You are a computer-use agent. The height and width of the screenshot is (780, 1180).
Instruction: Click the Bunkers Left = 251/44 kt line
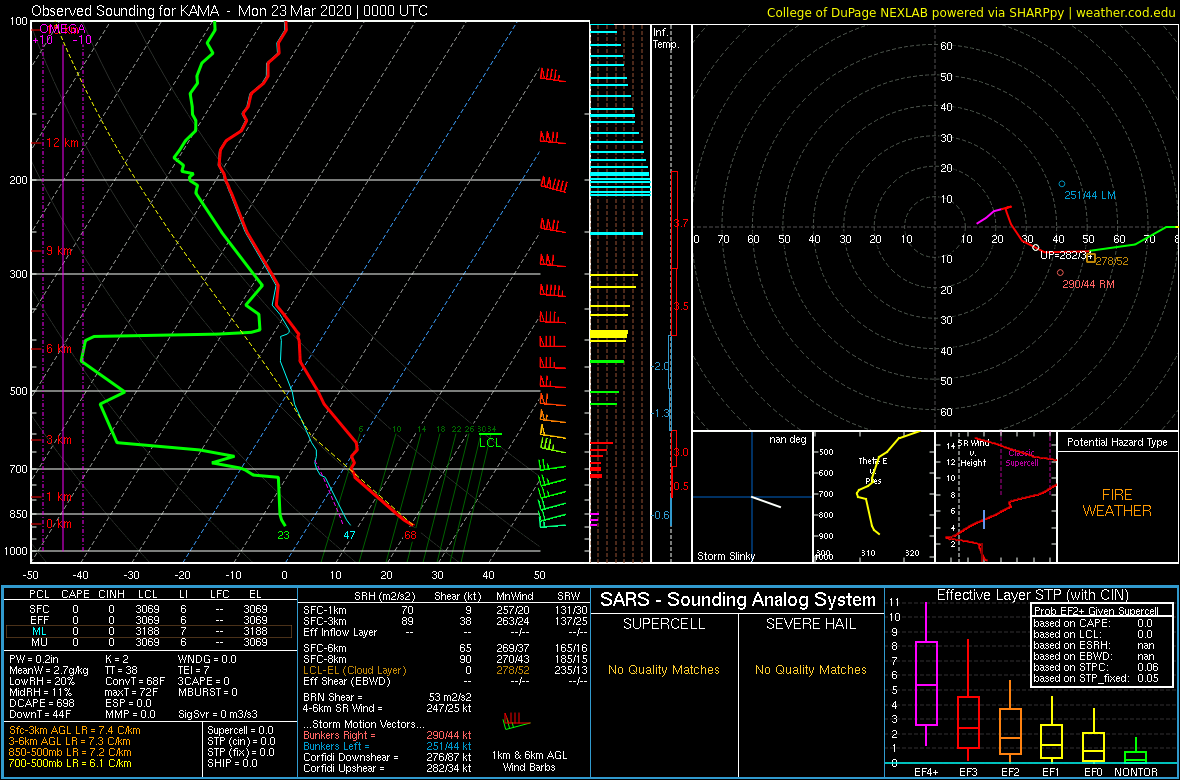coord(387,745)
